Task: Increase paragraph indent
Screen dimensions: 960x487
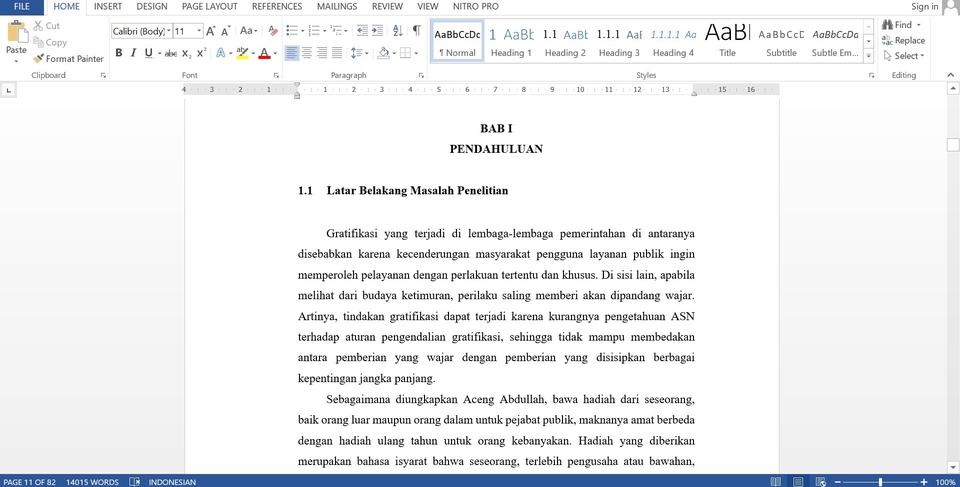Action: [377, 31]
